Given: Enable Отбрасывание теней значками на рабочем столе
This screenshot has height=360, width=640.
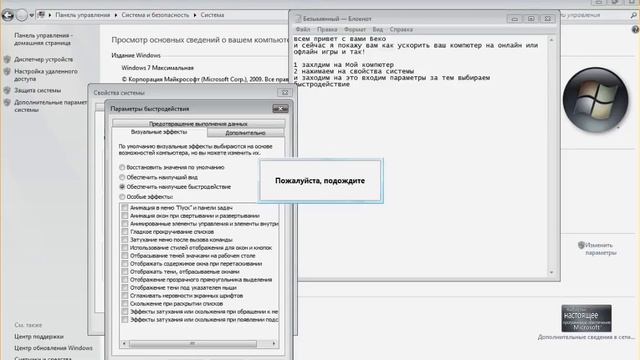Looking at the screenshot, I should coord(125,256).
